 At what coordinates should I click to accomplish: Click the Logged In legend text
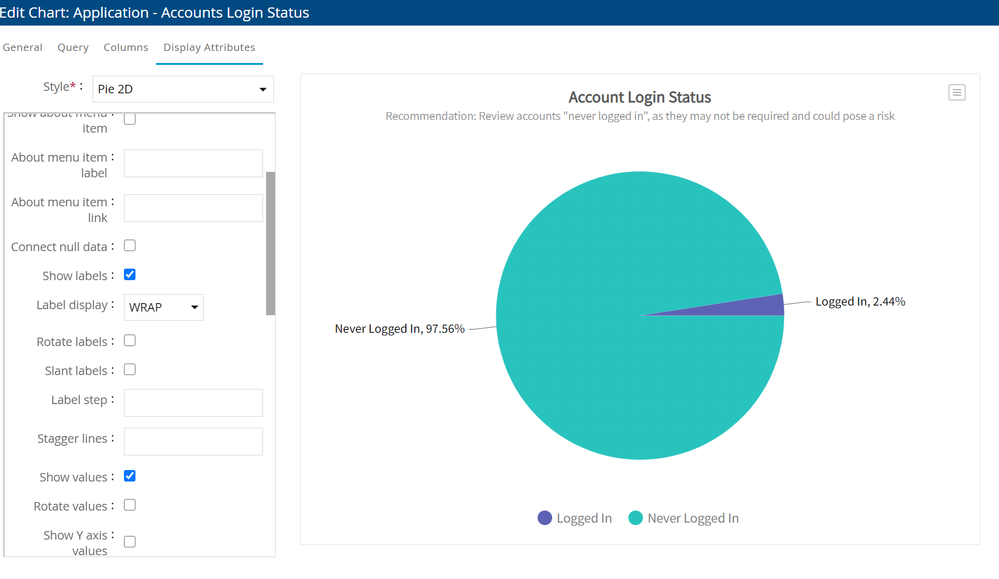(x=584, y=518)
